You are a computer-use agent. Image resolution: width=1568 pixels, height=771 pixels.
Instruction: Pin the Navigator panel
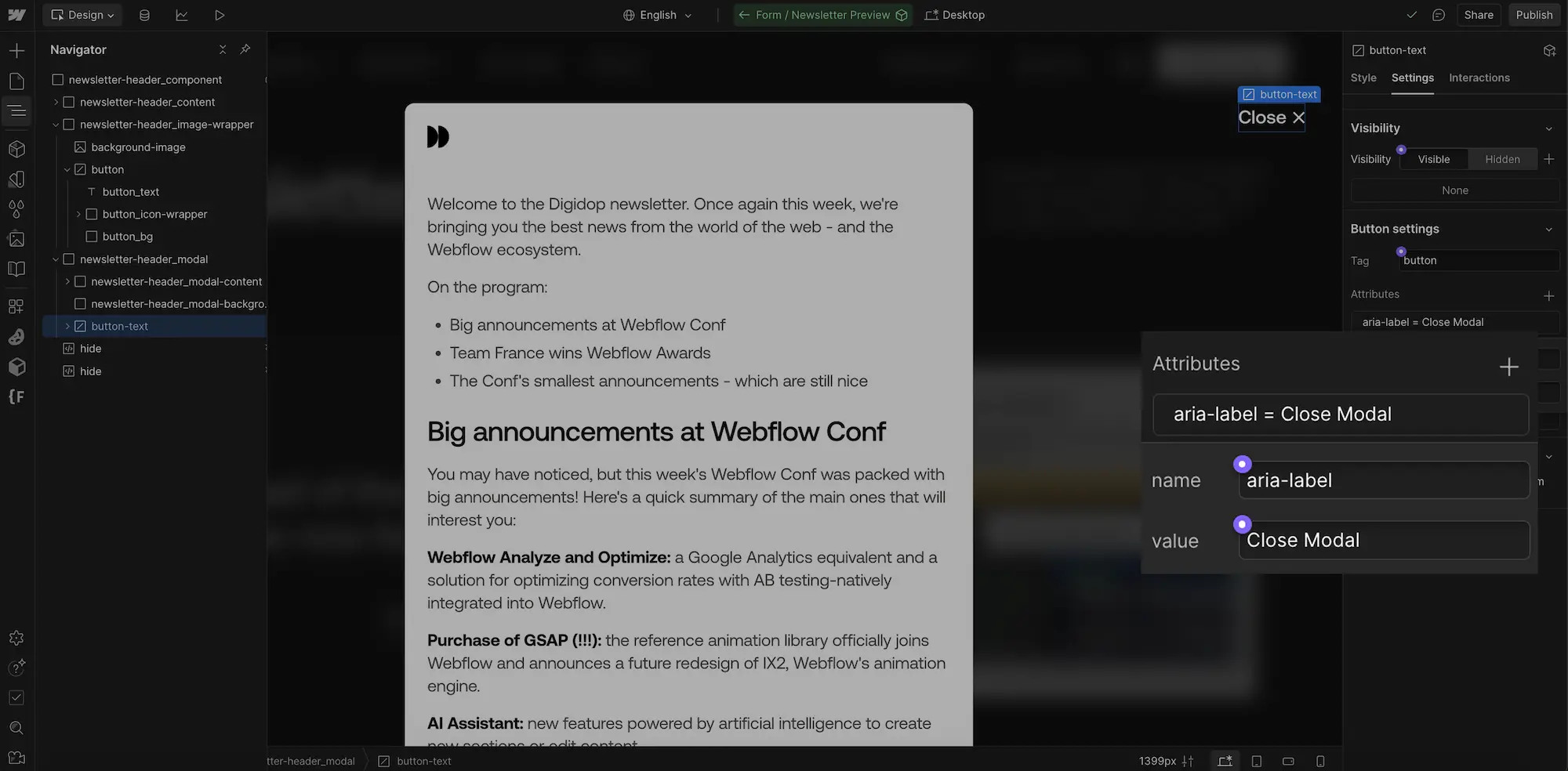[x=245, y=49]
